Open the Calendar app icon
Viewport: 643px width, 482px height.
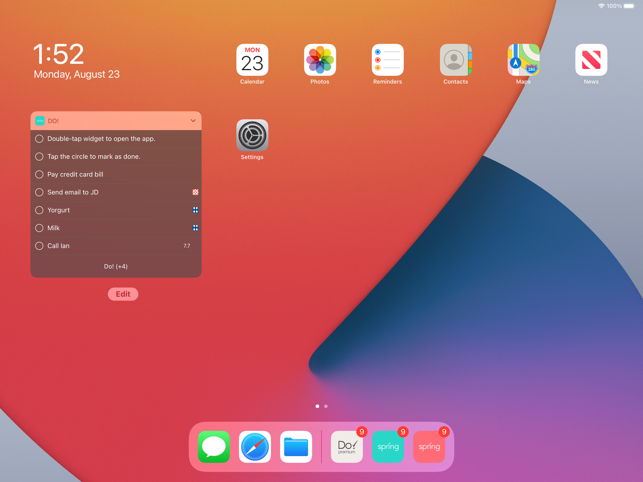(x=252, y=60)
